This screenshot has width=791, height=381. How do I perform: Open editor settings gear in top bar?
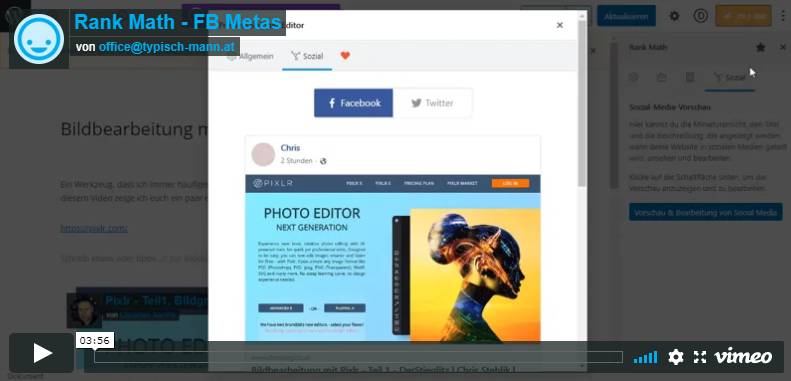(x=674, y=16)
